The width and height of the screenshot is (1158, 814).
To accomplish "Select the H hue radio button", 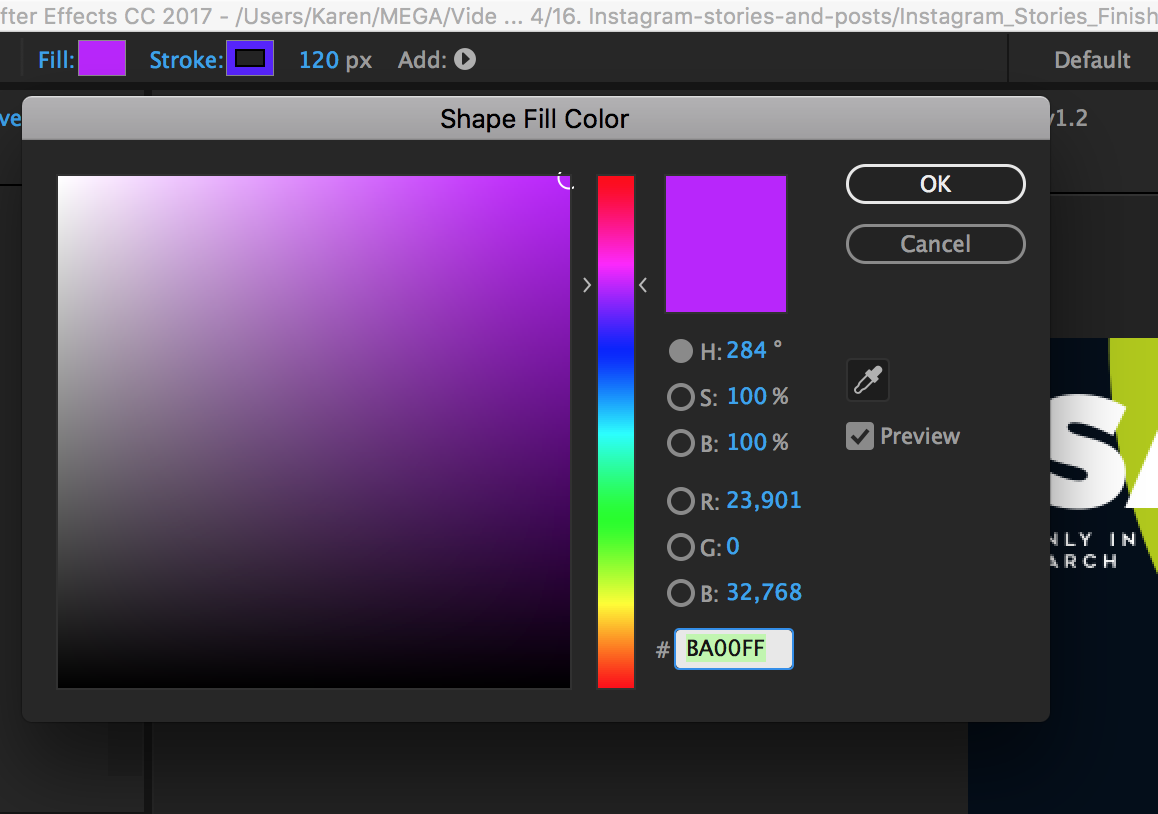I will (x=680, y=351).
